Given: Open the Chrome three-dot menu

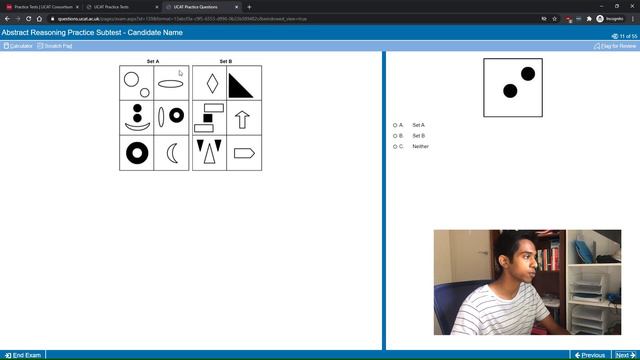Looking at the screenshot, I should click(633, 19).
